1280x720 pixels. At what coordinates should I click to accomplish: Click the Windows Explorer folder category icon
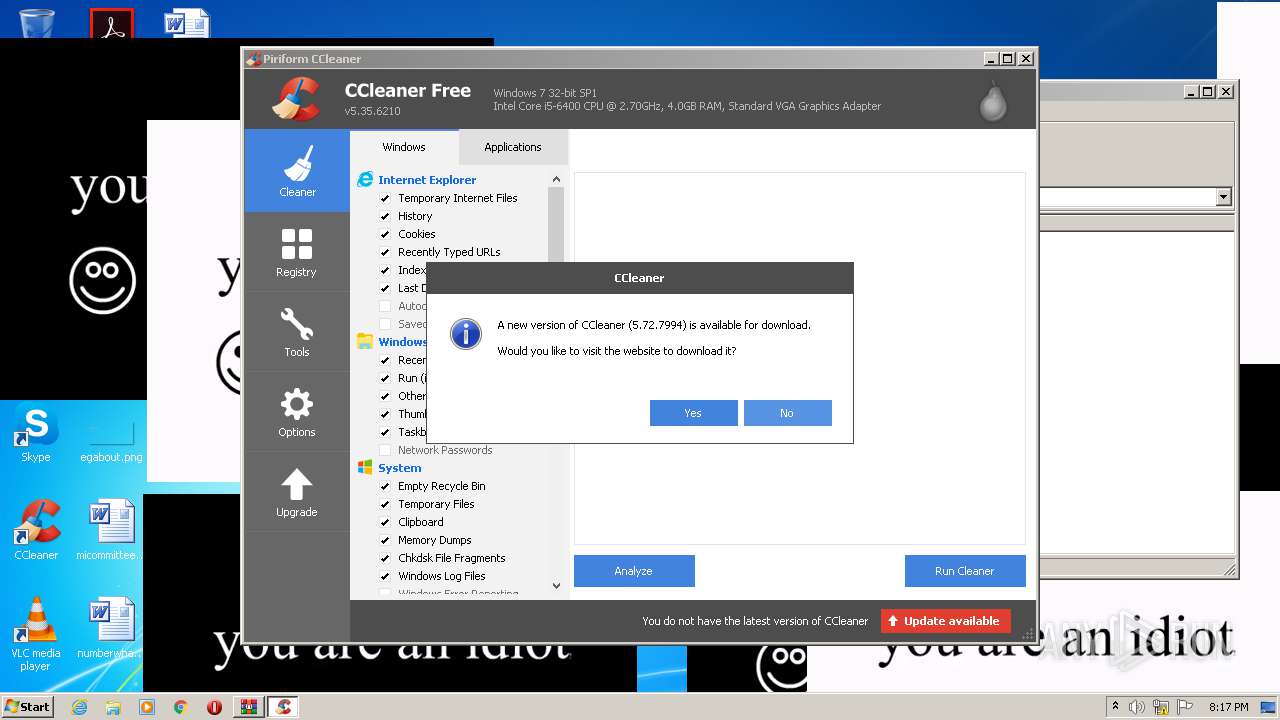point(365,342)
